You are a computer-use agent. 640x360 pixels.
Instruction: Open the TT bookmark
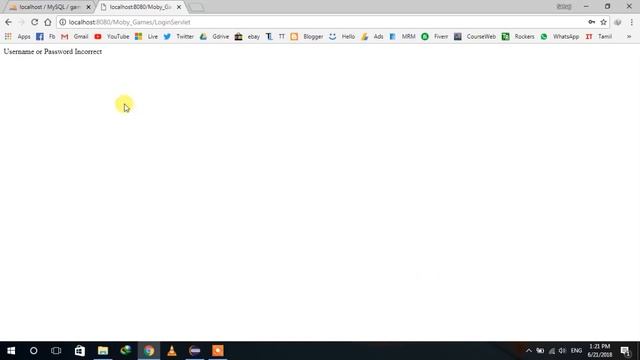click(x=275, y=36)
